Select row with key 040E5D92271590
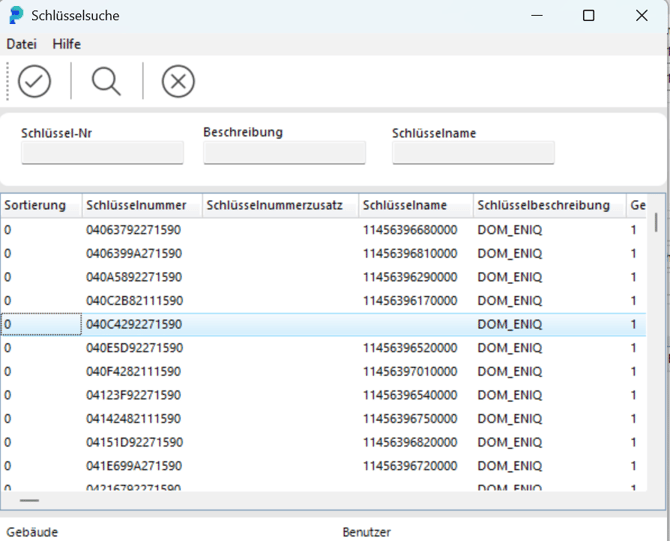The height and width of the screenshot is (541, 670). point(323,348)
